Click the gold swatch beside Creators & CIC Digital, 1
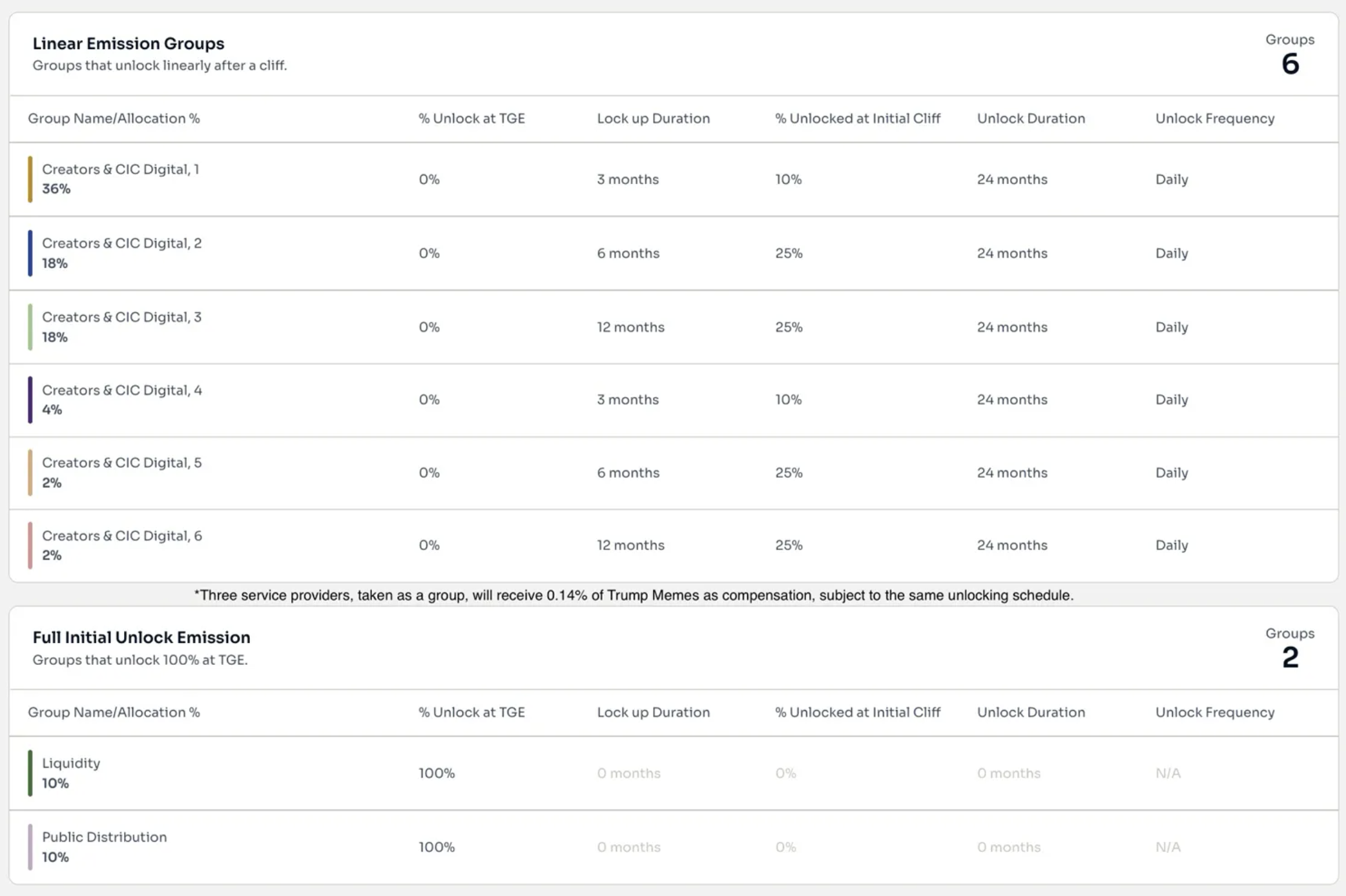 30,179
